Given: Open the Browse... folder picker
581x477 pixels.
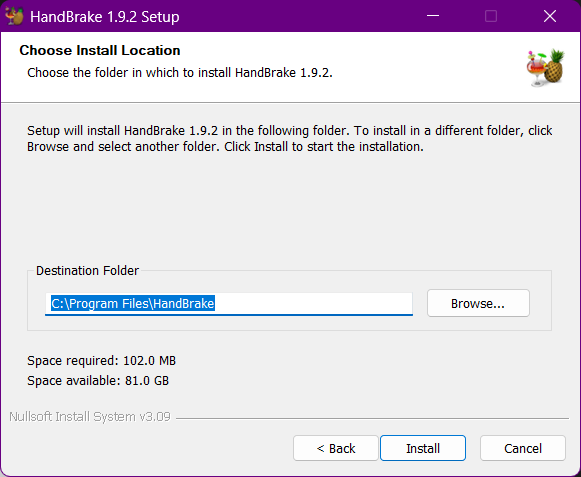Looking at the screenshot, I should coord(478,303).
